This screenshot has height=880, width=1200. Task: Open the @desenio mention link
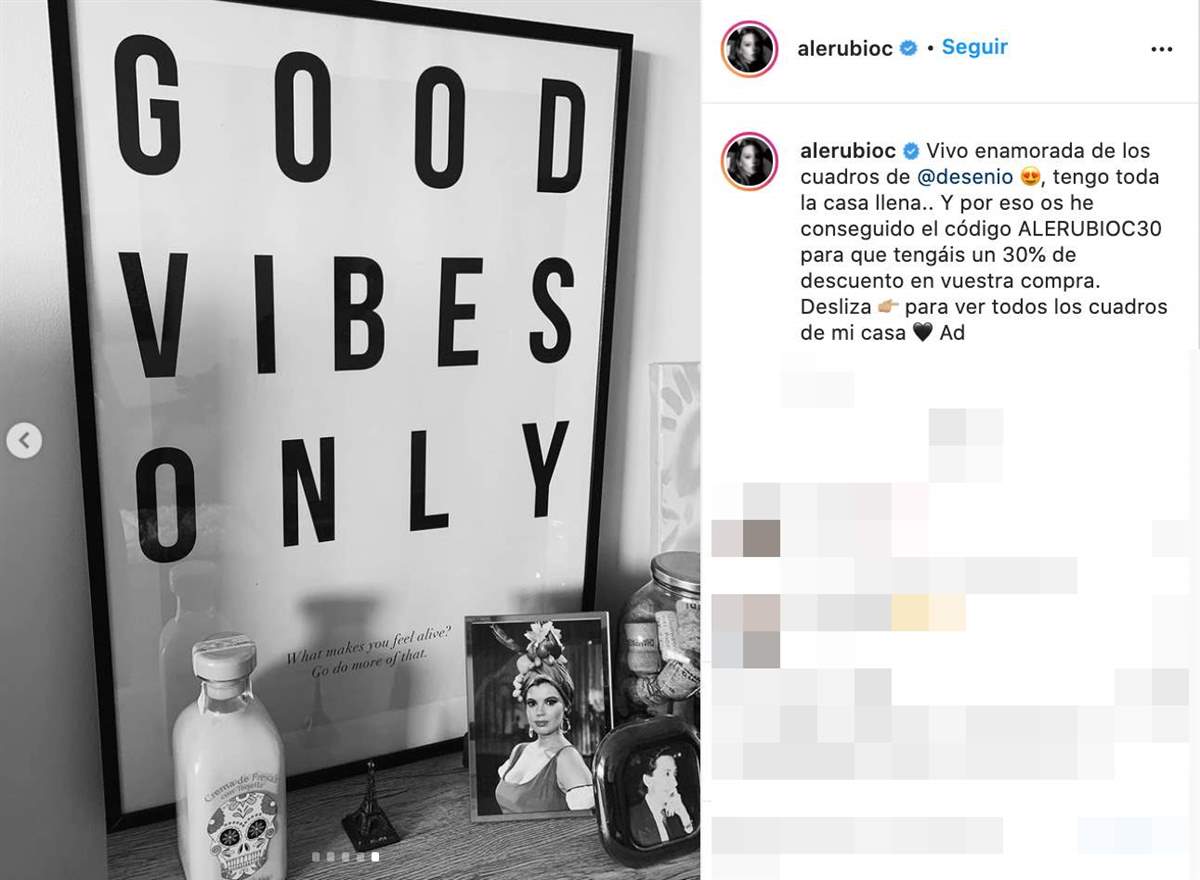(x=967, y=177)
